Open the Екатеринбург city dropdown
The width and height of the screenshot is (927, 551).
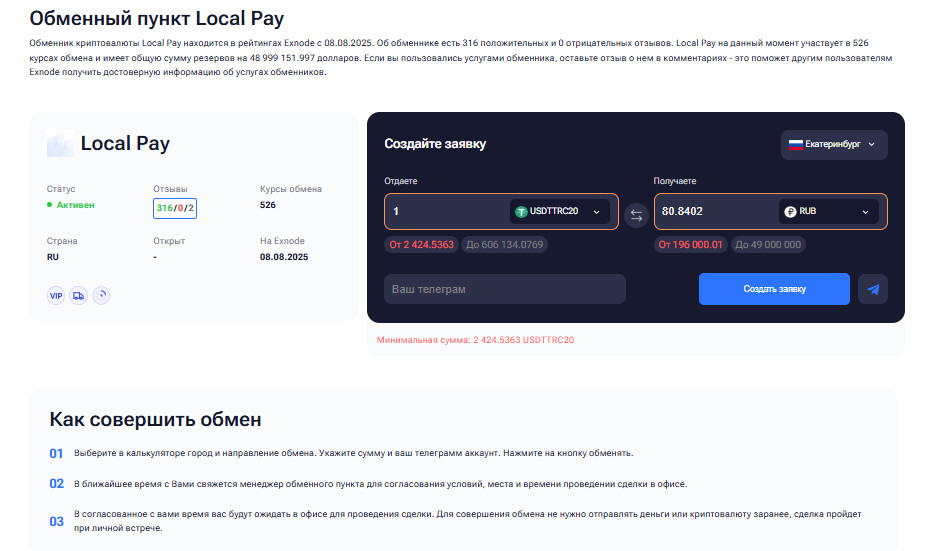[833, 144]
